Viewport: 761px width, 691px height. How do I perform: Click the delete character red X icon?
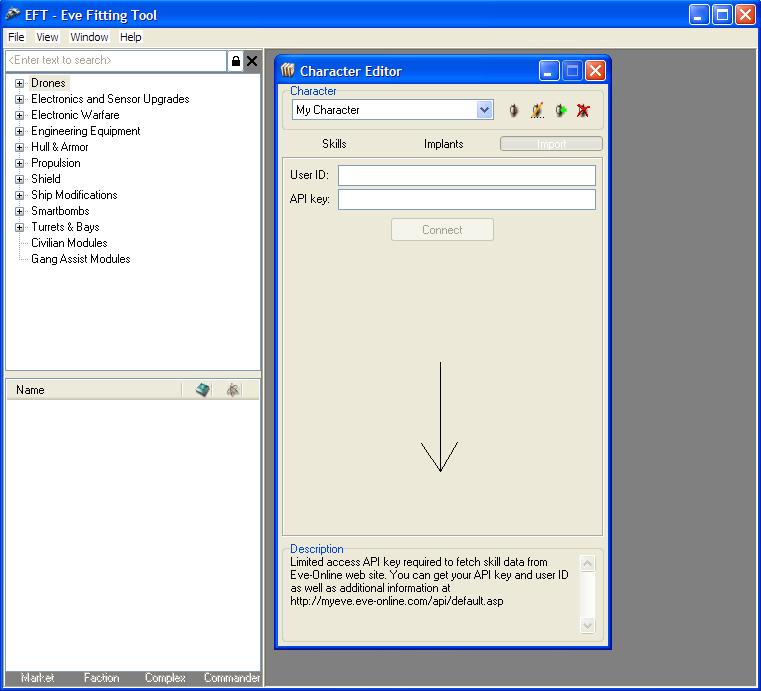pos(583,110)
